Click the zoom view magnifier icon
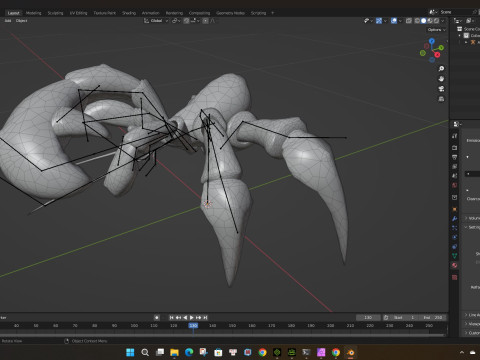480x360 pixels. click(x=441, y=69)
